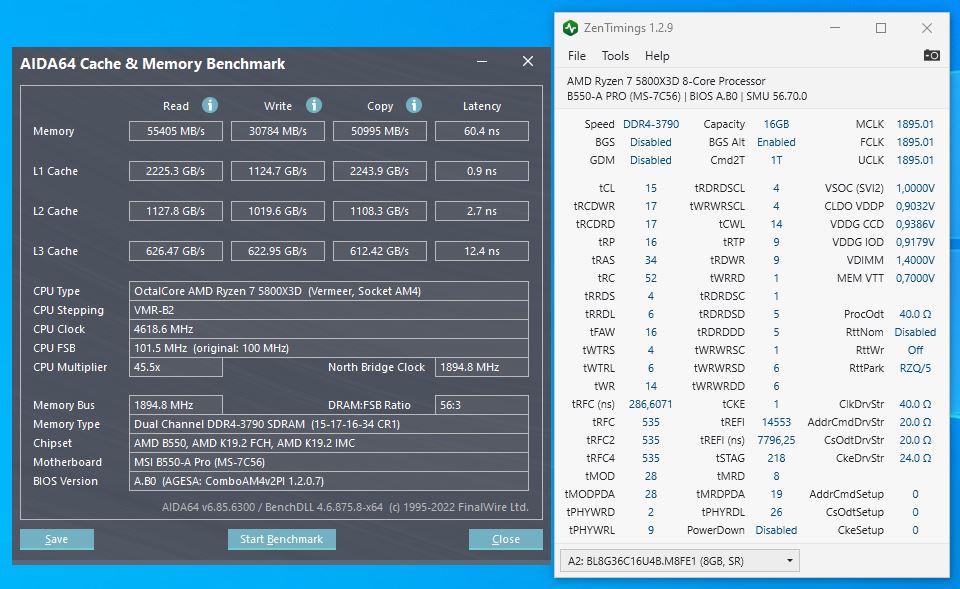Minimize the ZenTimings window
The width and height of the screenshot is (960, 589).
point(834,28)
